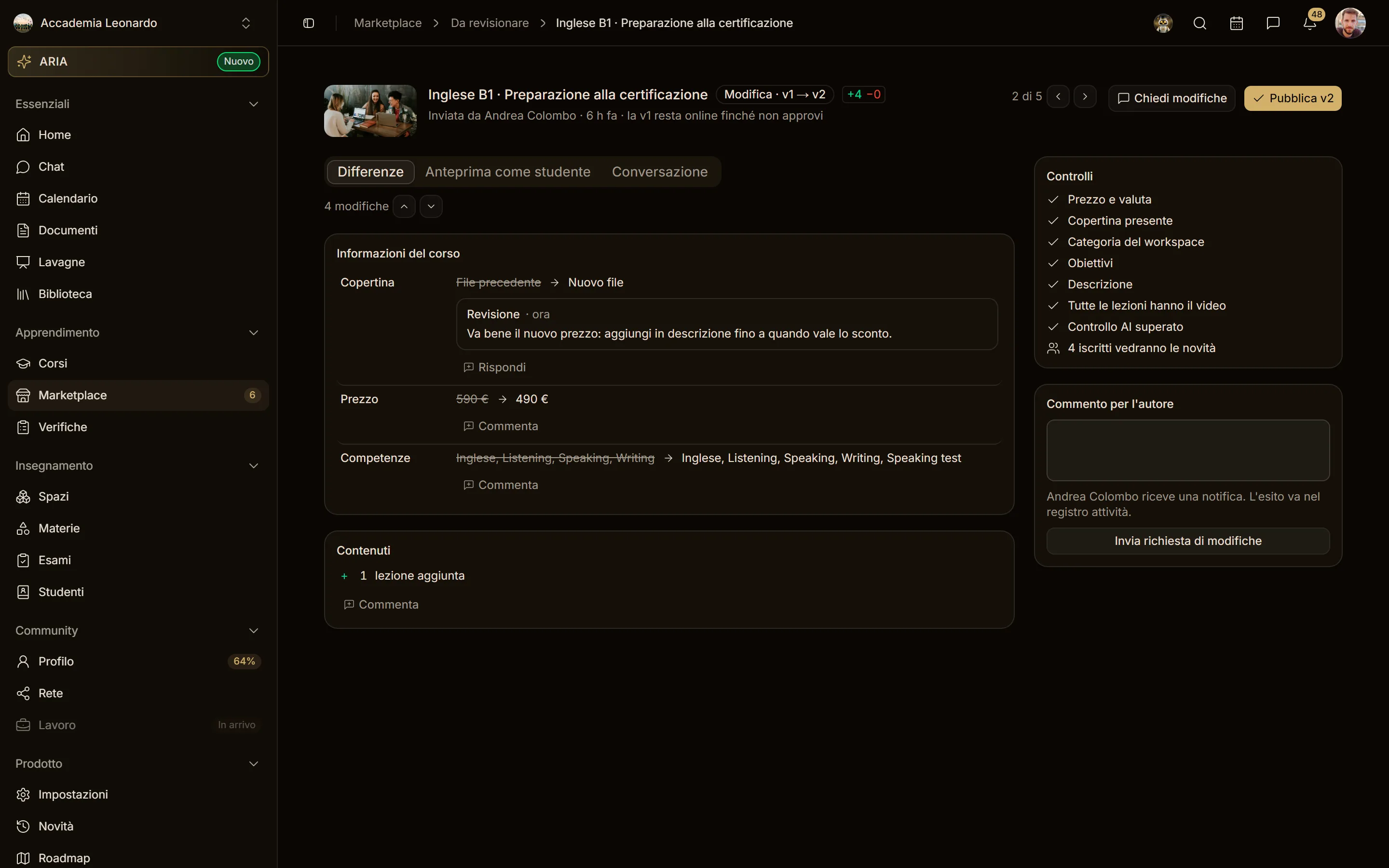Open Biblioteca in sidebar

(x=138, y=294)
